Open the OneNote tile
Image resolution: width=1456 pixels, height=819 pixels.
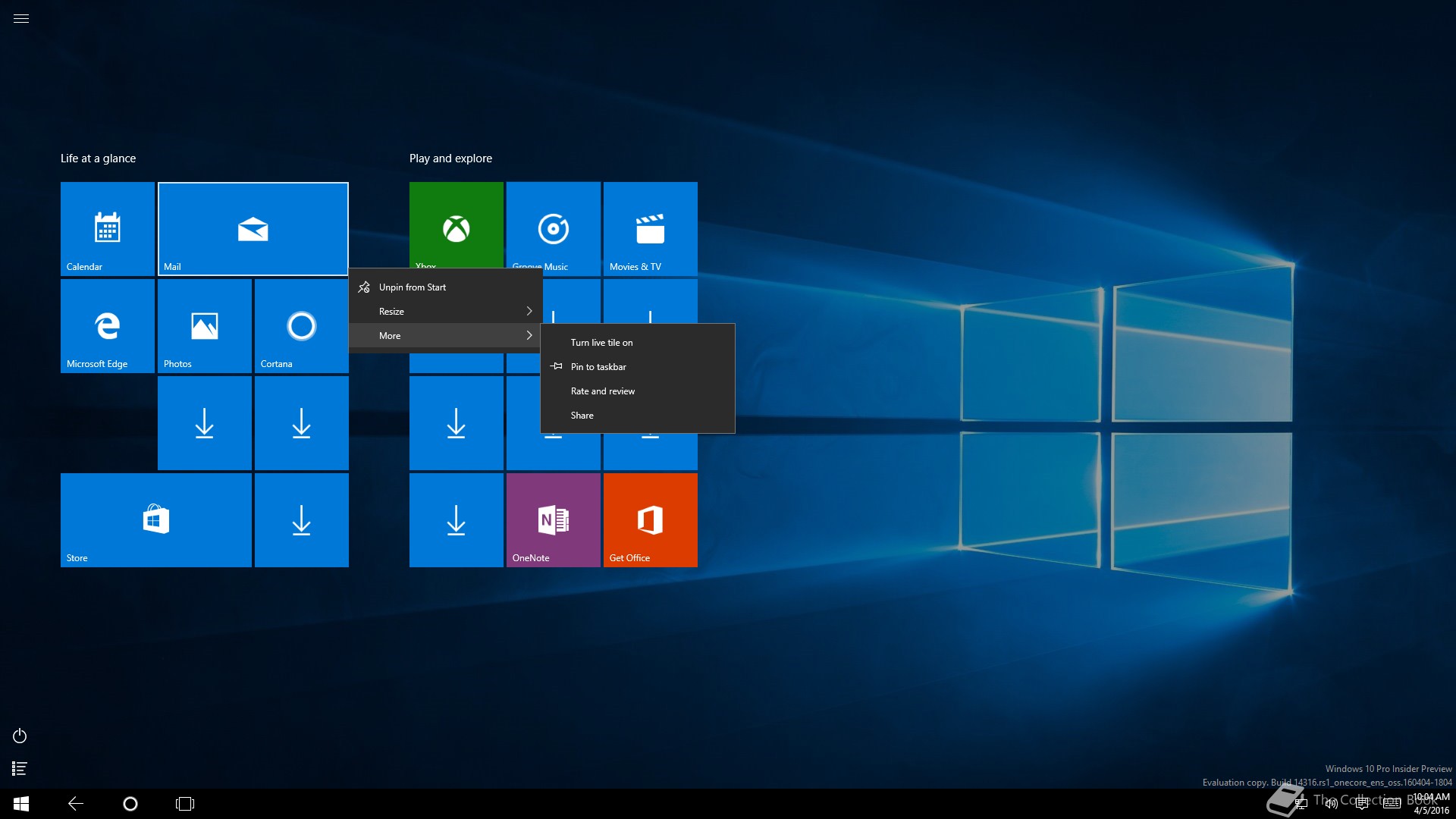(554, 520)
